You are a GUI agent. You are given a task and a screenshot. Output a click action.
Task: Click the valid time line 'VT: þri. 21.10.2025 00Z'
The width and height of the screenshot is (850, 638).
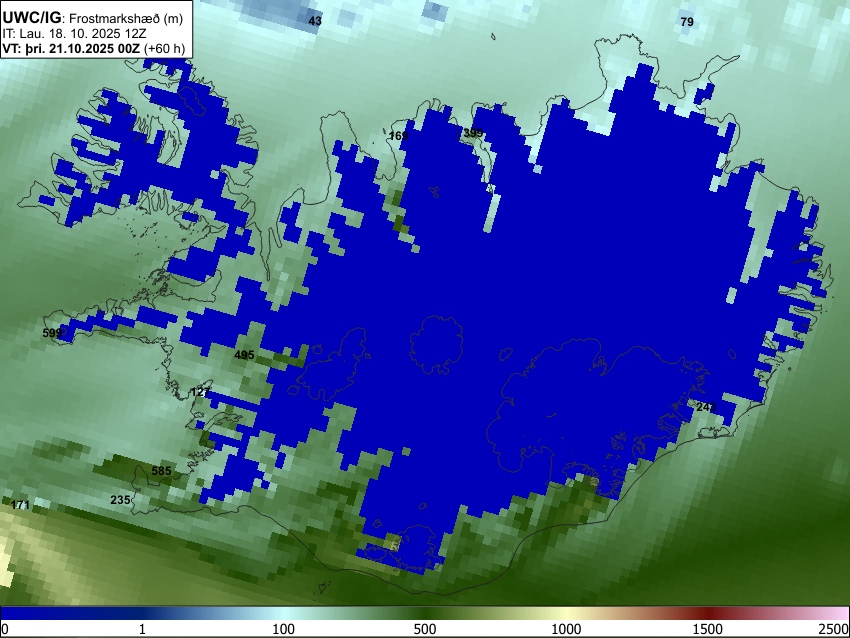point(71,49)
